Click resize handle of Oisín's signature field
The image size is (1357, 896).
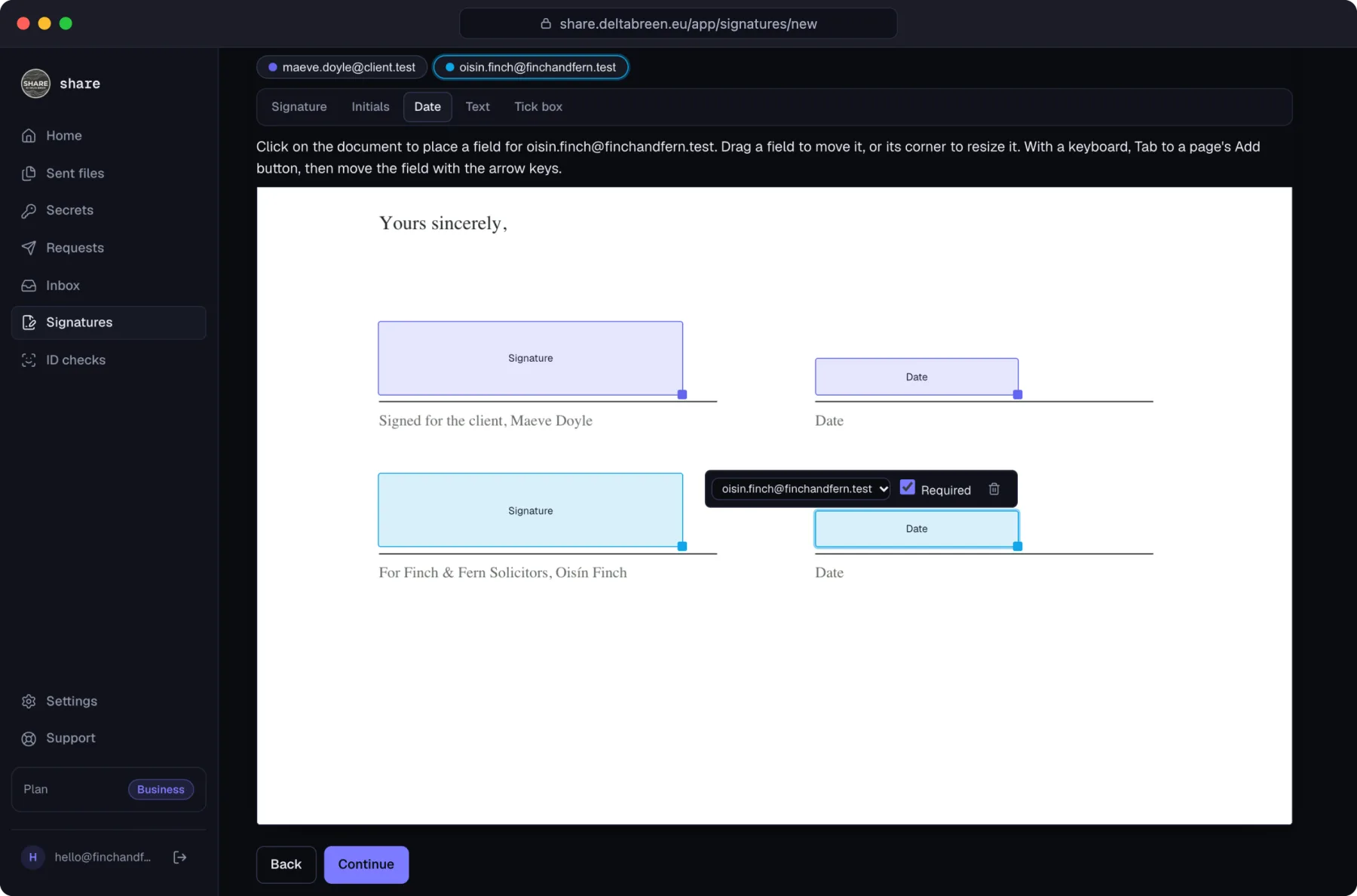(x=682, y=546)
